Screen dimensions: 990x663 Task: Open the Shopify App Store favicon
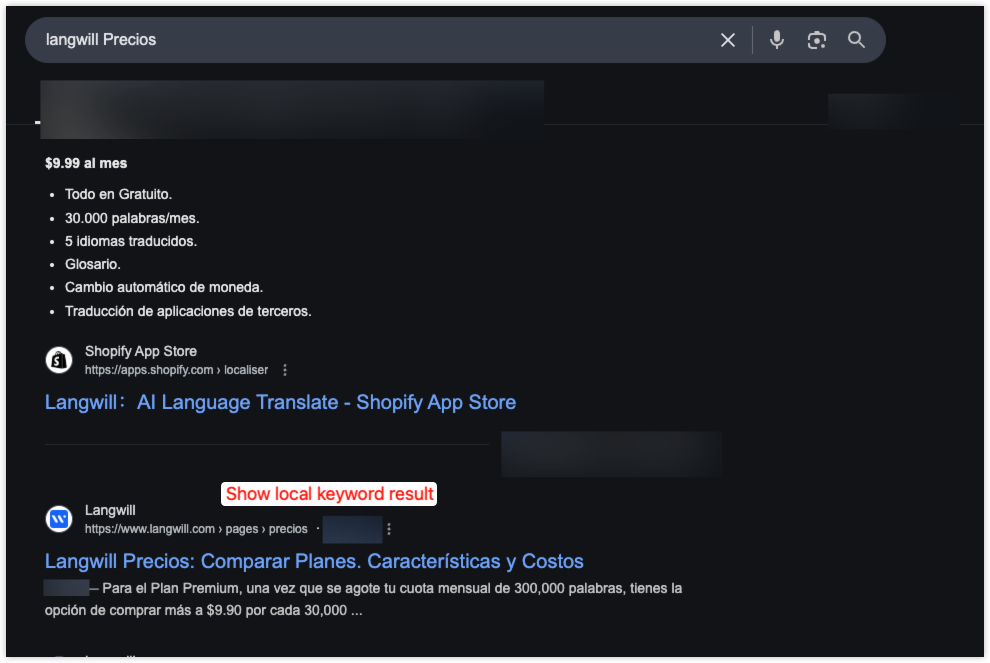click(x=59, y=360)
